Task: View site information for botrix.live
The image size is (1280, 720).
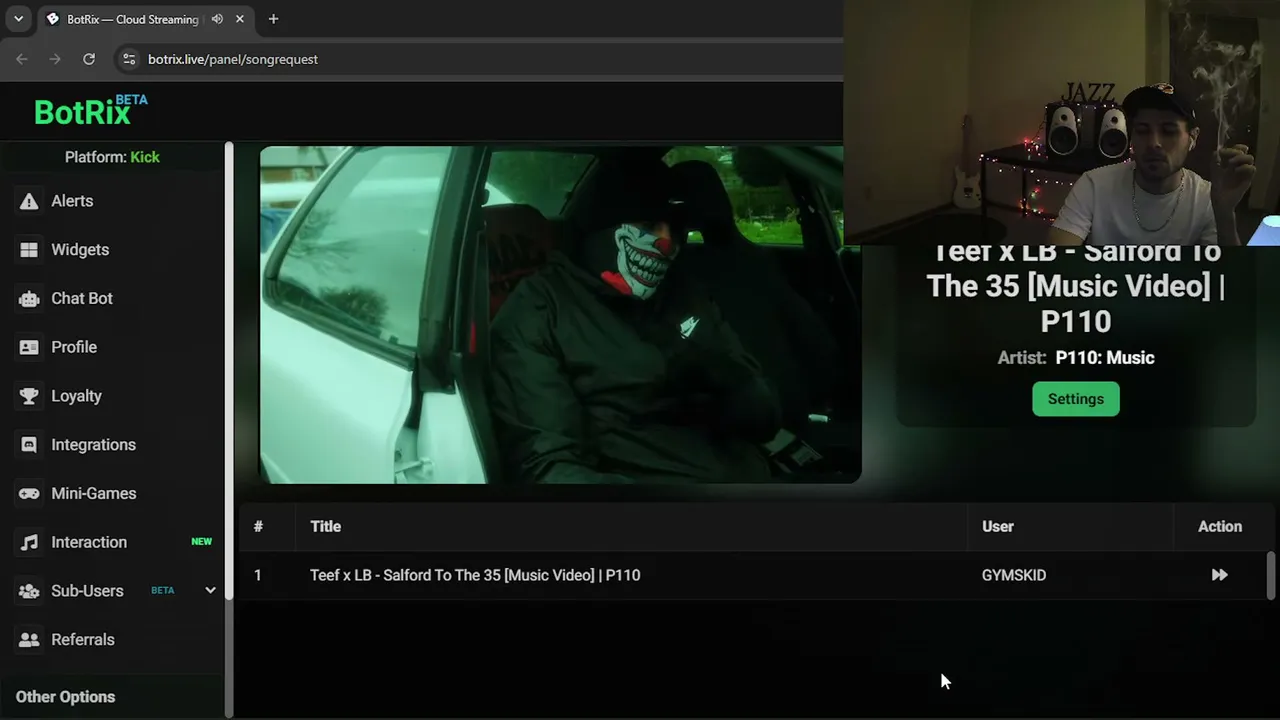Action: 129,59
